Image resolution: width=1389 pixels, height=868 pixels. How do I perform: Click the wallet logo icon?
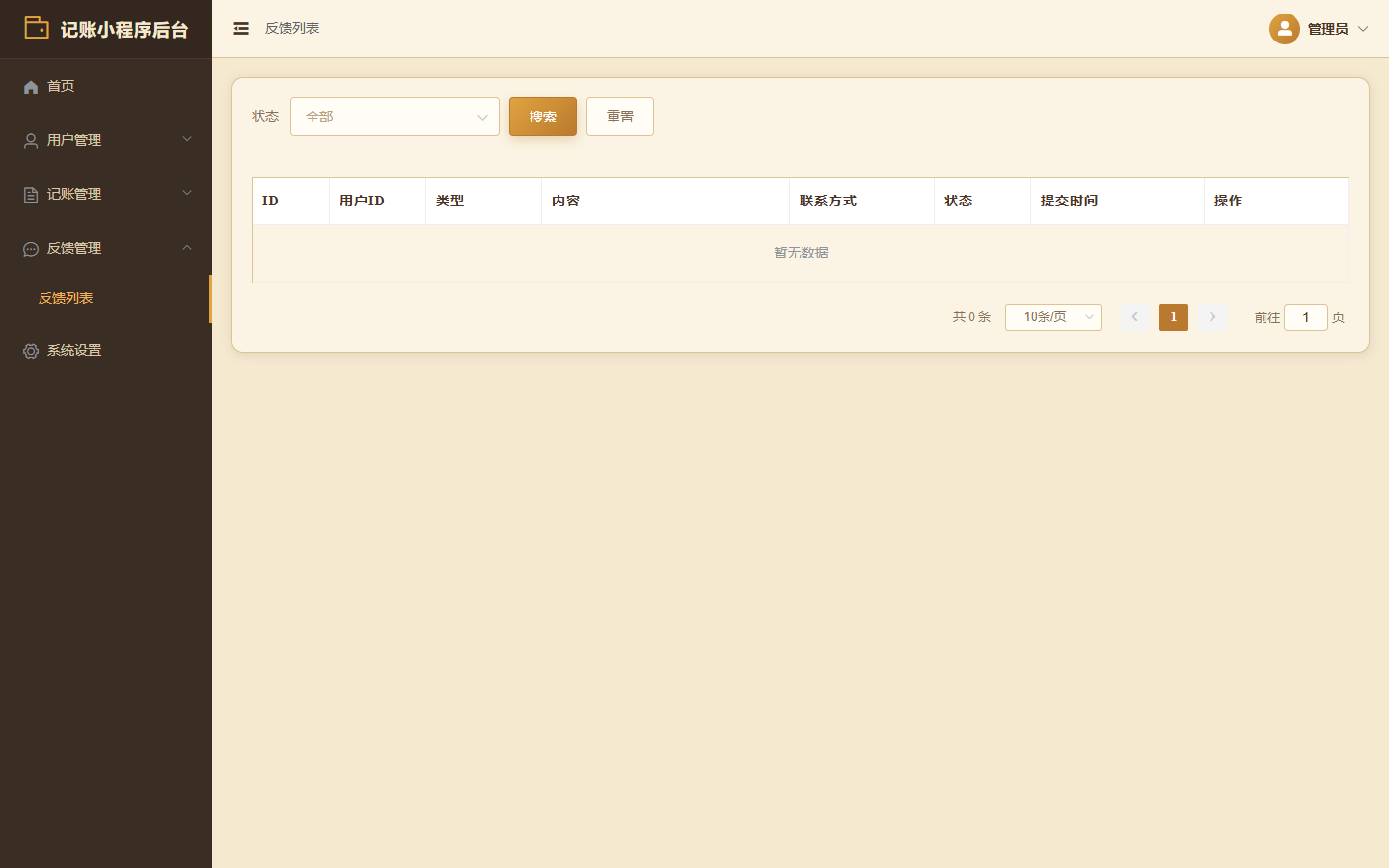37,28
